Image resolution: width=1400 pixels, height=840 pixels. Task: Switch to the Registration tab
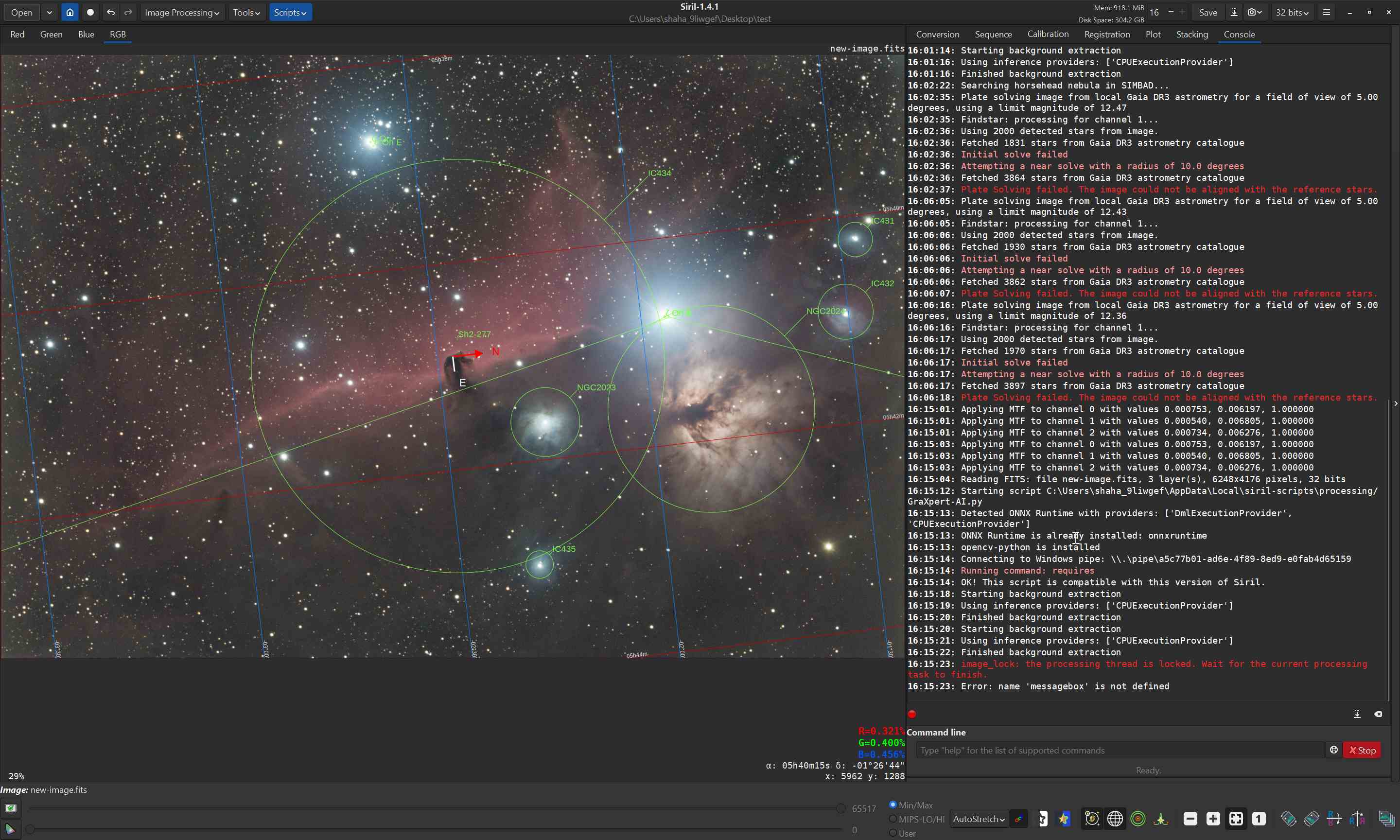[1107, 35]
